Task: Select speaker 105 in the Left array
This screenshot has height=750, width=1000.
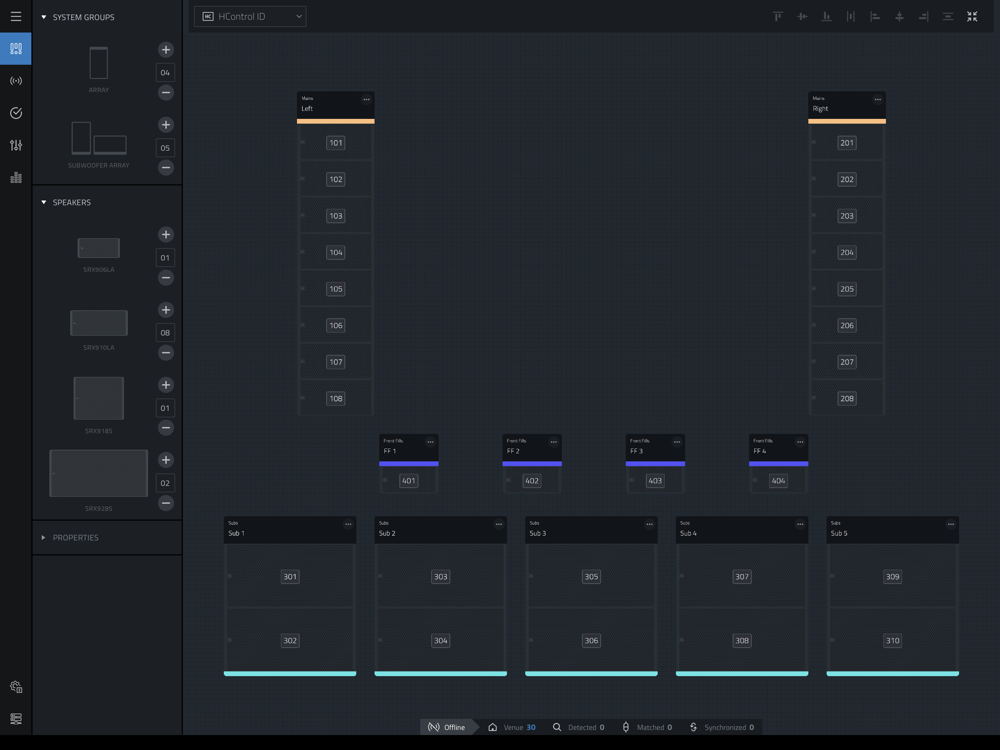Action: [x=335, y=289]
